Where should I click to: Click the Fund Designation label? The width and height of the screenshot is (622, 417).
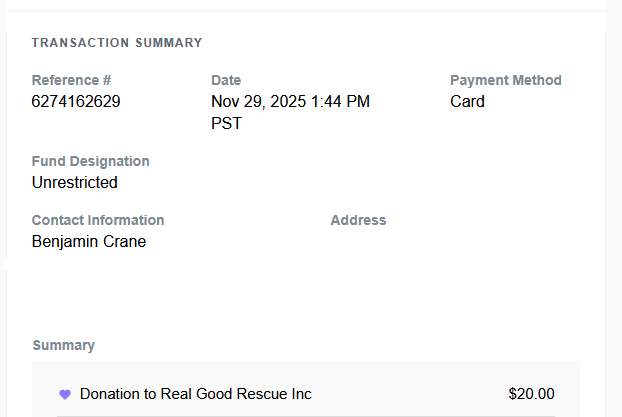click(x=90, y=161)
